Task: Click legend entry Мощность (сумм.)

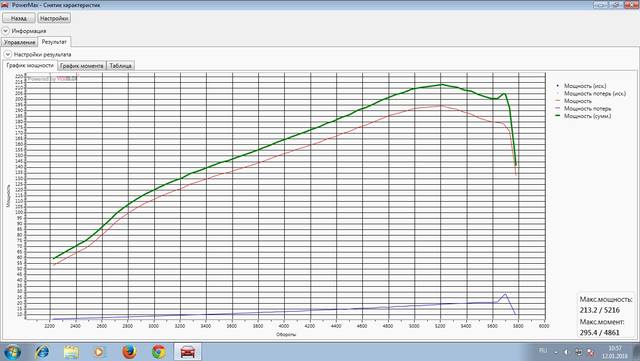Action: click(x=587, y=116)
